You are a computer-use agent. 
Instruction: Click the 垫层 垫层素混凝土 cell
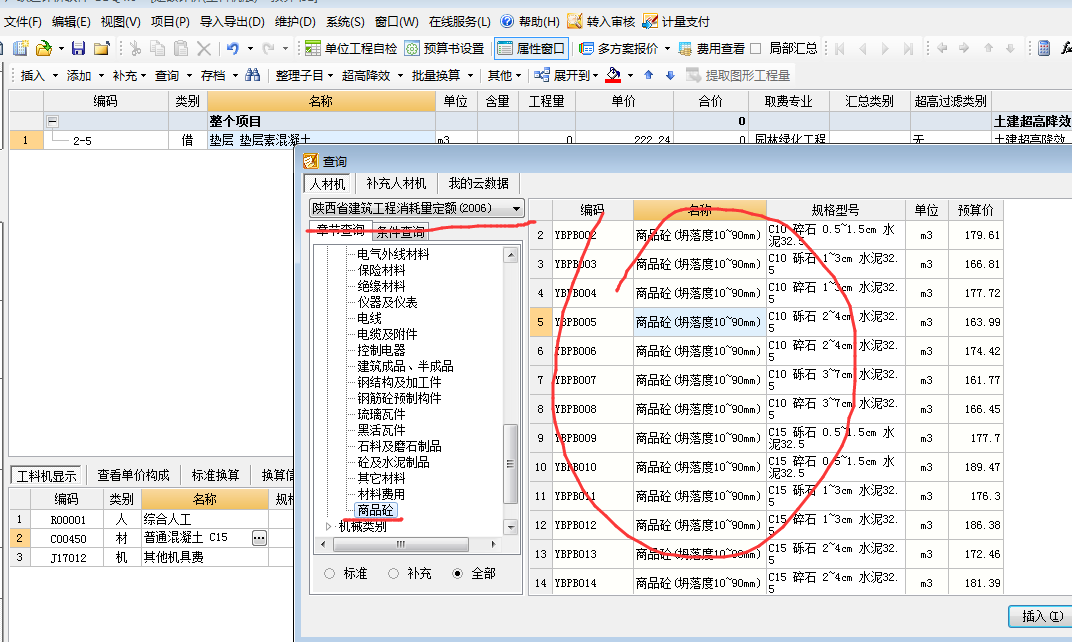321,140
